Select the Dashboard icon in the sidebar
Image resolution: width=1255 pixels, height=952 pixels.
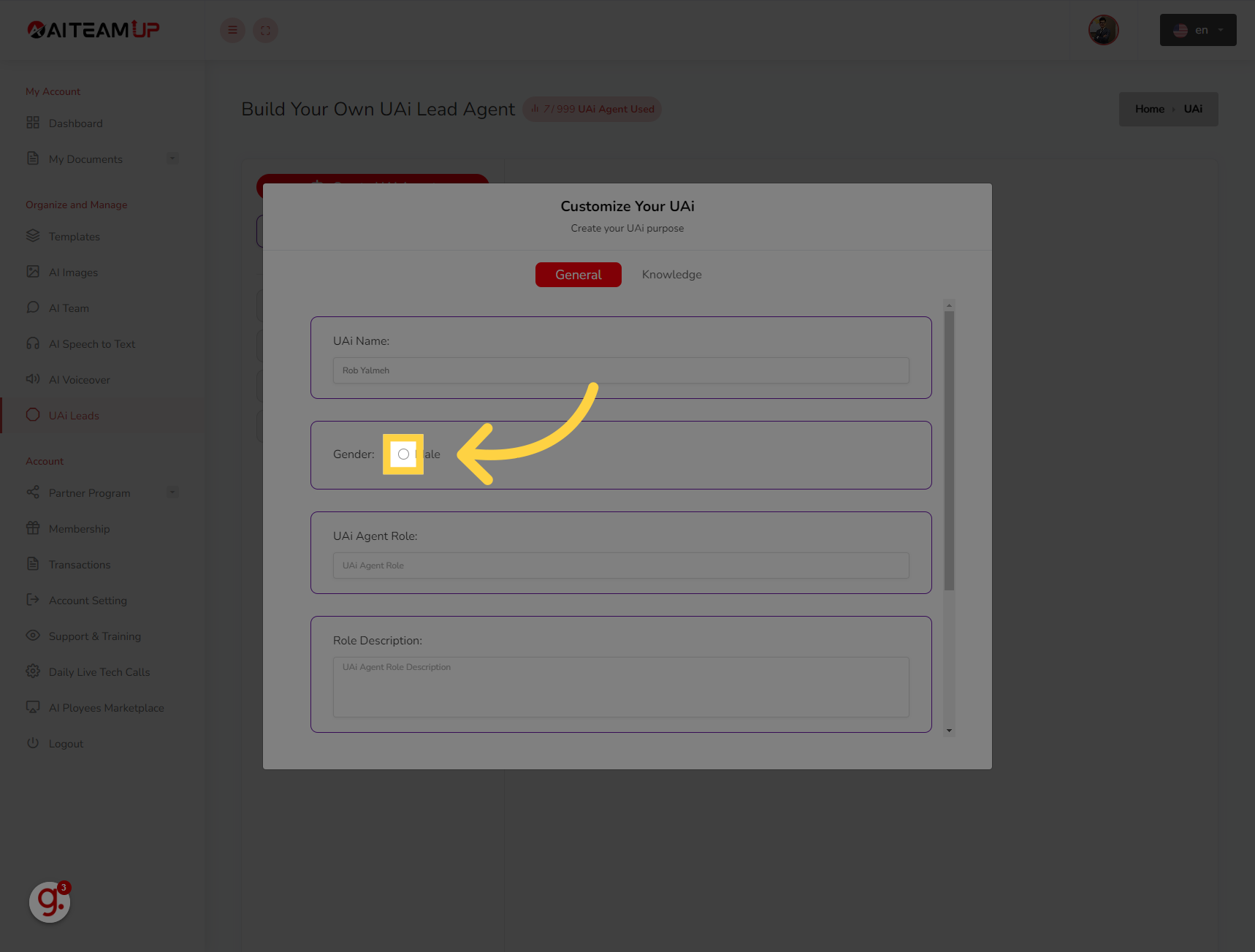click(33, 123)
